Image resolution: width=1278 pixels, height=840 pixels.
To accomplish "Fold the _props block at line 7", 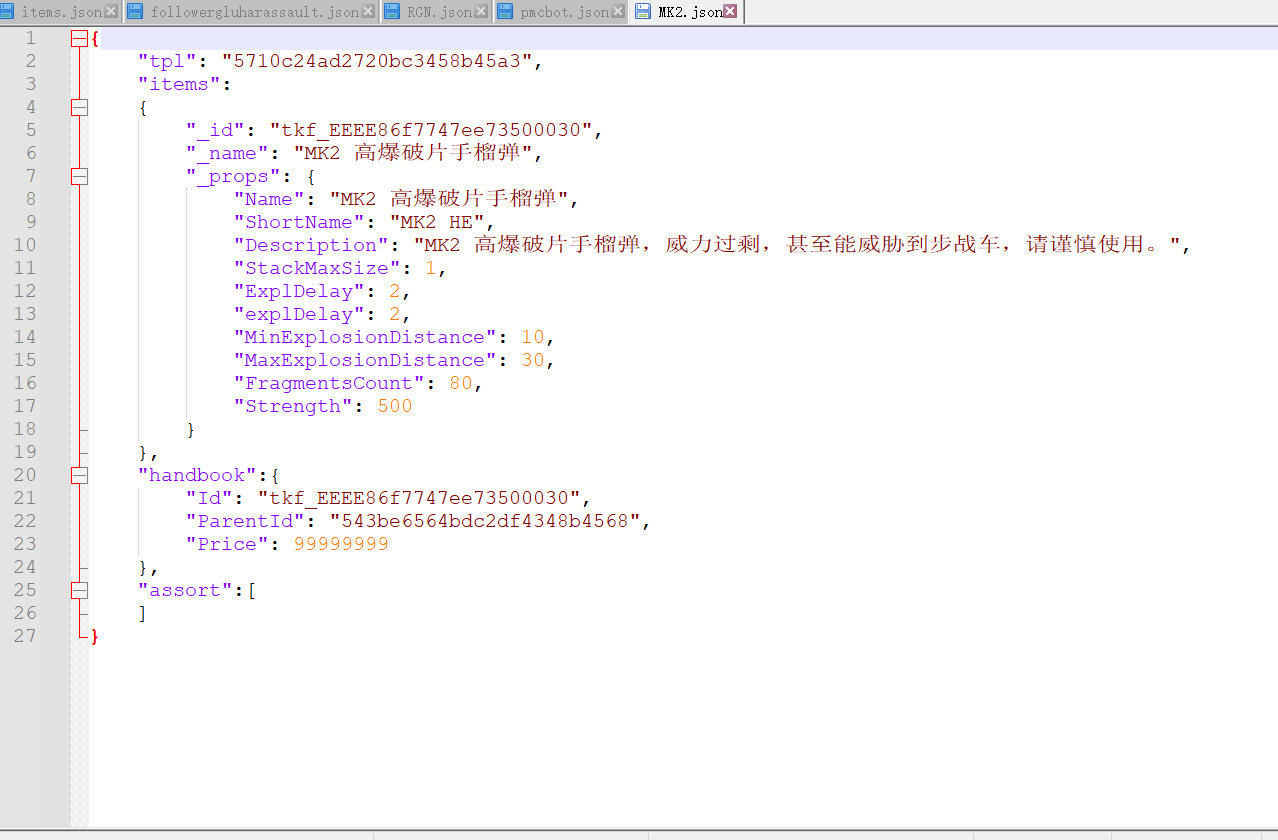I will tap(79, 177).
